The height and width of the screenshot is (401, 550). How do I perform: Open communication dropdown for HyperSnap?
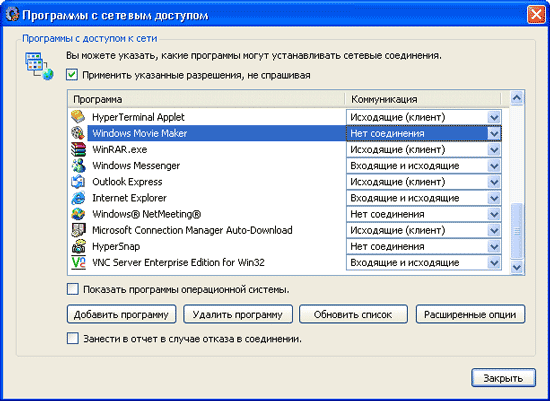click(x=494, y=246)
